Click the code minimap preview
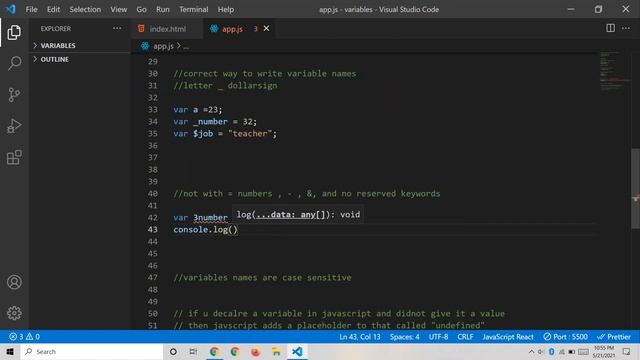The width and height of the screenshot is (640, 360). coord(614,71)
